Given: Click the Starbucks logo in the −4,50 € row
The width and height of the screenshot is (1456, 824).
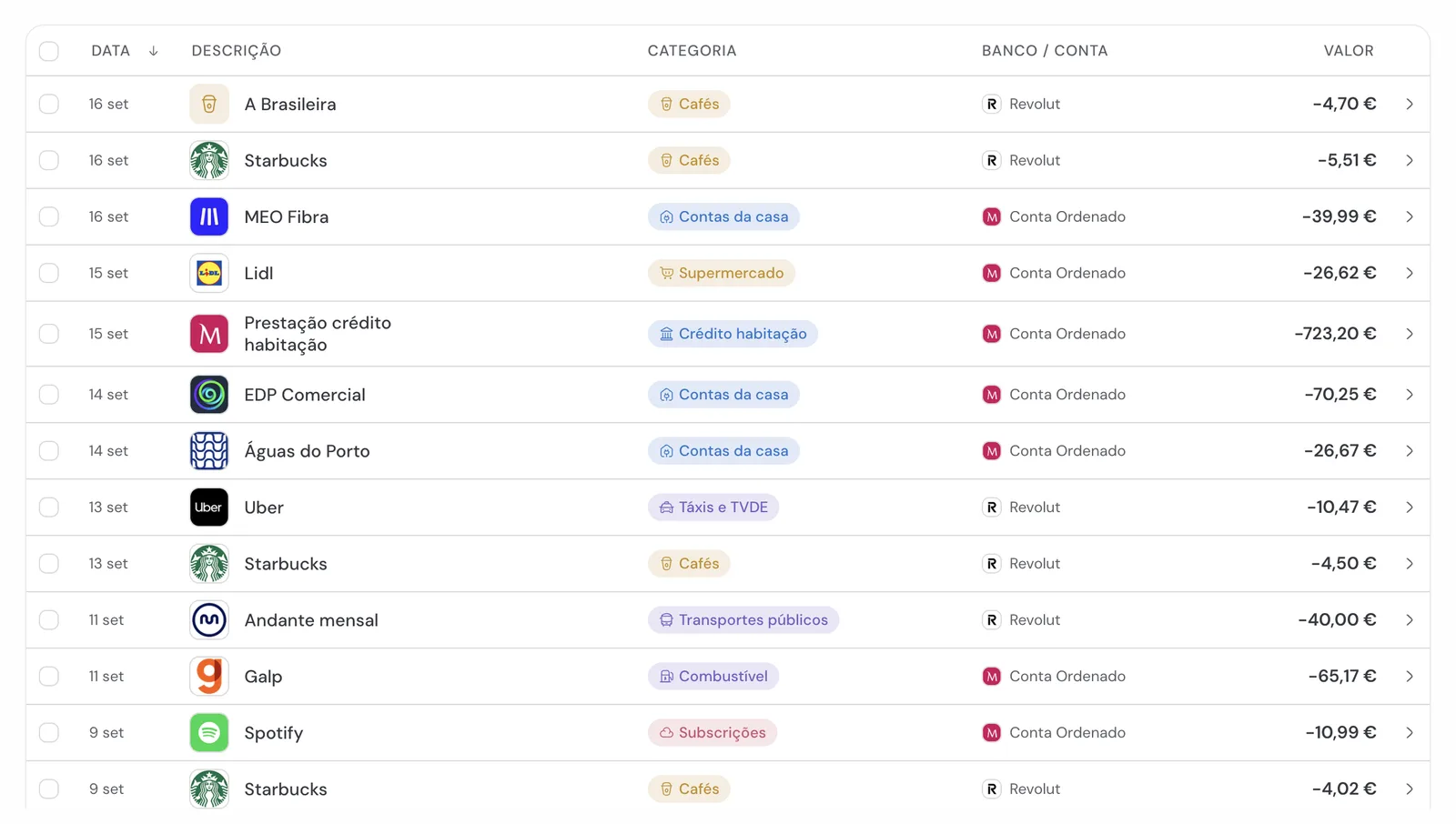Looking at the screenshot, I should click(209, 564).
